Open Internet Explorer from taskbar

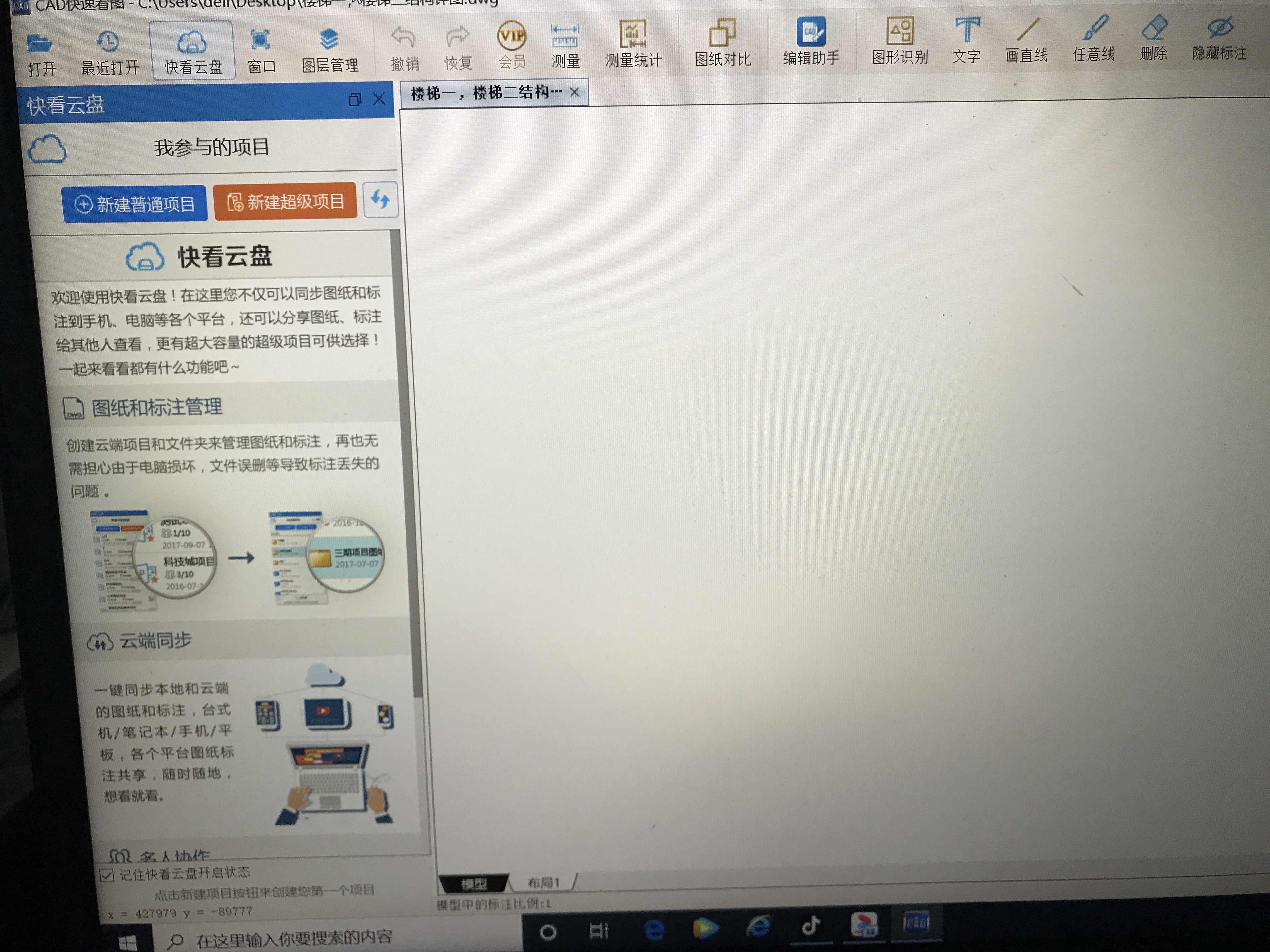pos(758,927)
